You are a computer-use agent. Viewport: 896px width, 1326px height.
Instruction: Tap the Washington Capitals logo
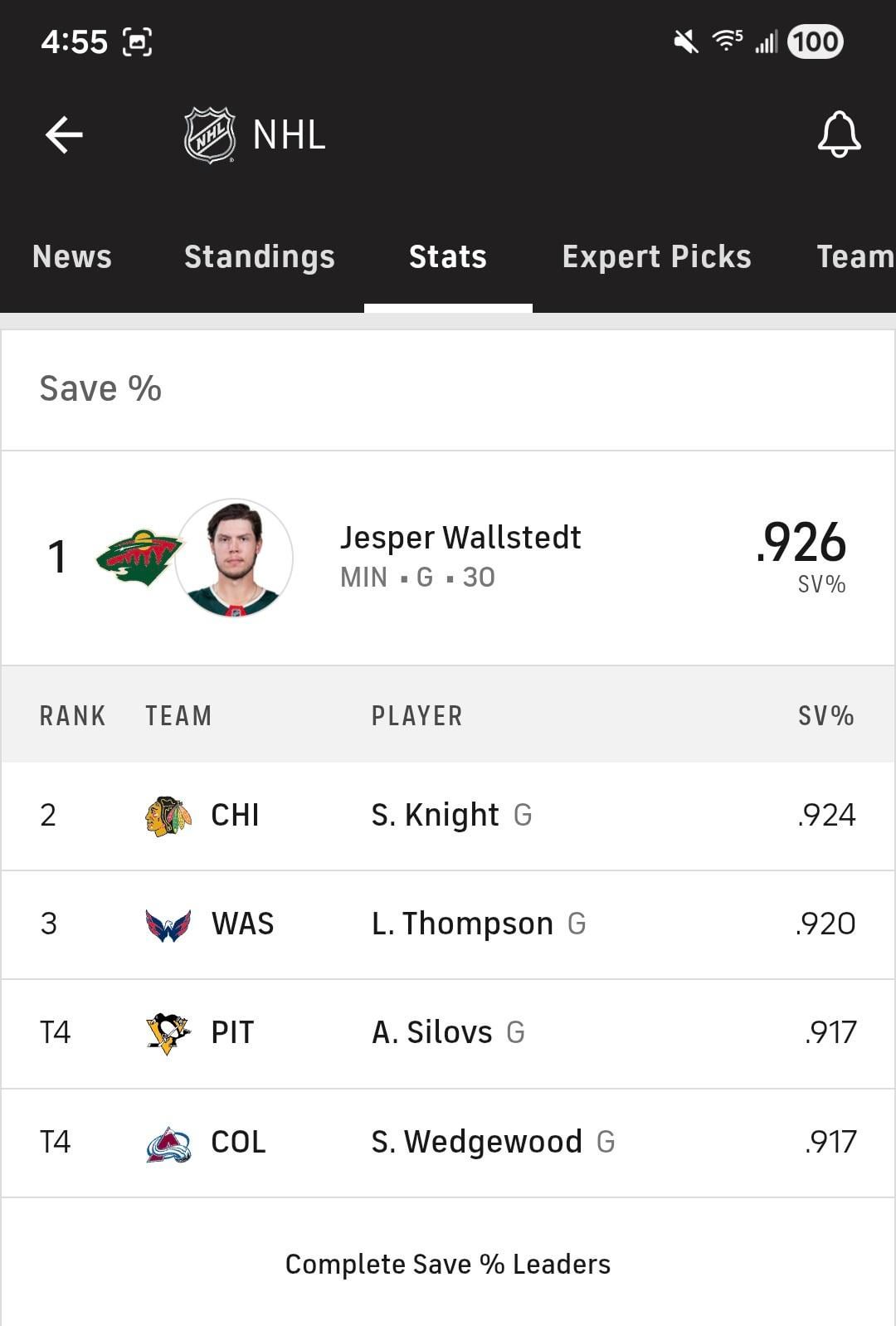click(x=168, y=924)
